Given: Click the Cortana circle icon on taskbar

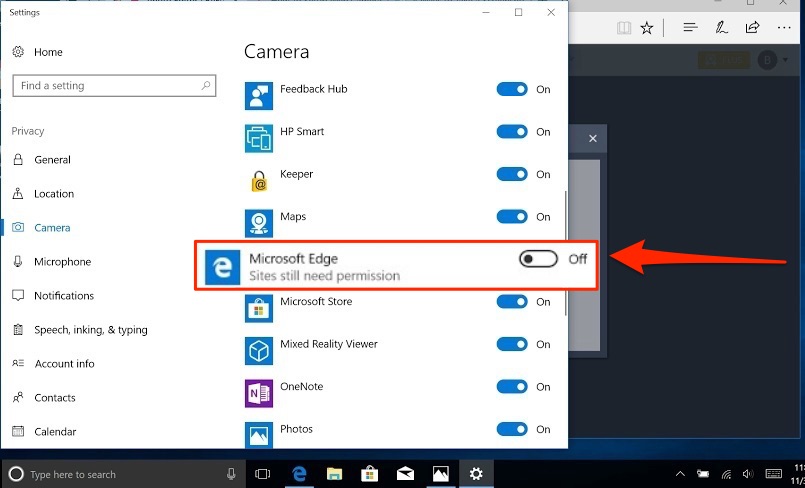Looking at the screenshot, I should 16,474.
